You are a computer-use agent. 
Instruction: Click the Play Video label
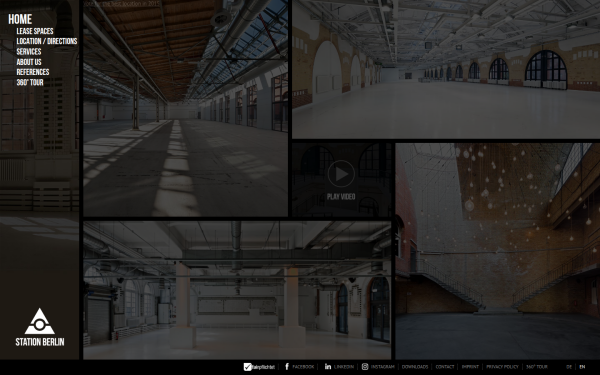pyautogui.click(x=341, y=197)
